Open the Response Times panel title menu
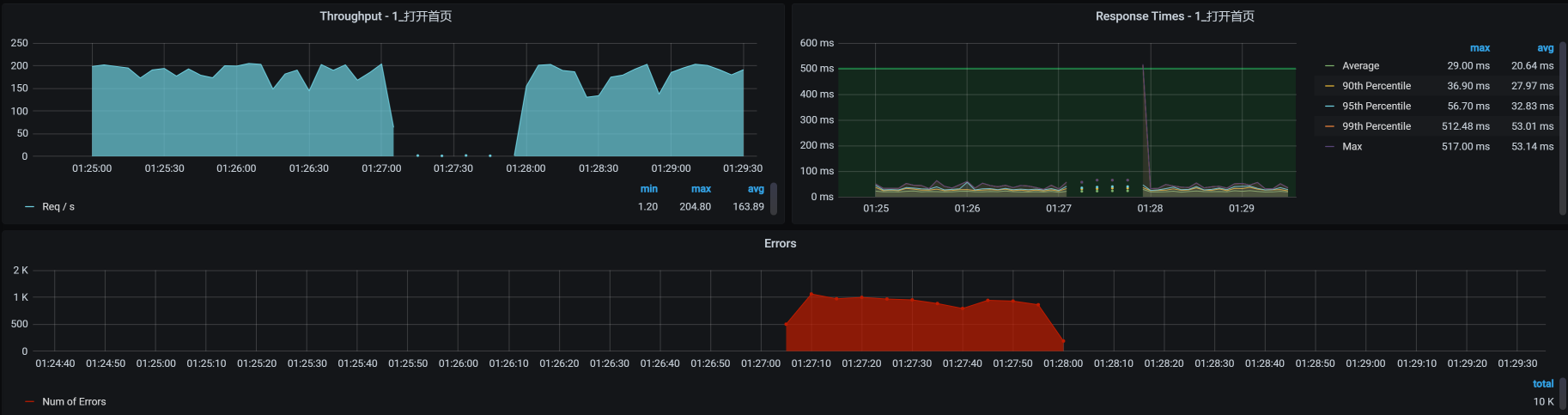Screen dimensions: 1568x415 (x=1174, y=16)
